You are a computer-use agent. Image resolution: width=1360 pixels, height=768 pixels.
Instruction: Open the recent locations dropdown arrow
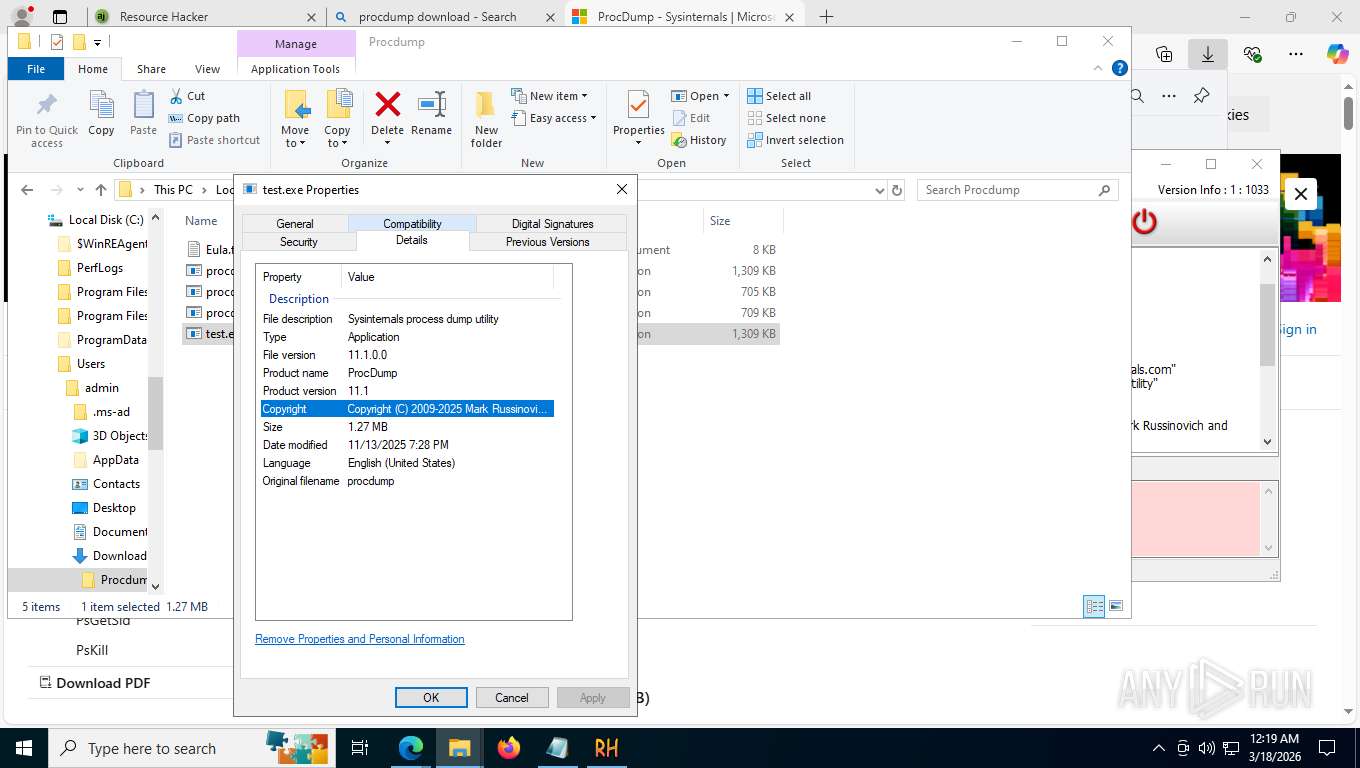[79, 190]
